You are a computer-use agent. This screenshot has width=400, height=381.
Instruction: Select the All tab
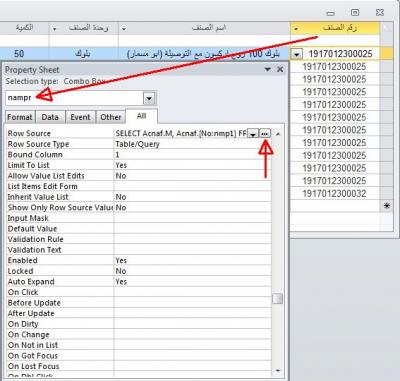coord(141,116)
